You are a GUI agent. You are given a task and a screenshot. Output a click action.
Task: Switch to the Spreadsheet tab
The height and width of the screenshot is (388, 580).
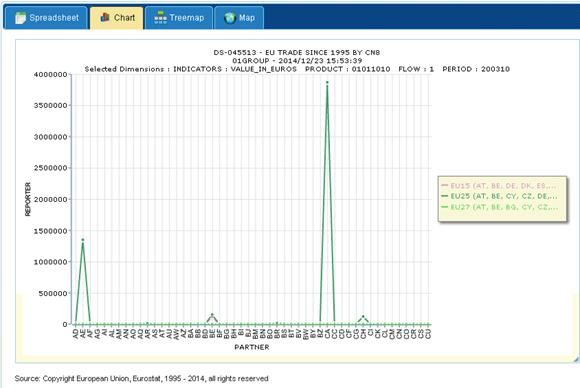pos(46,18)
